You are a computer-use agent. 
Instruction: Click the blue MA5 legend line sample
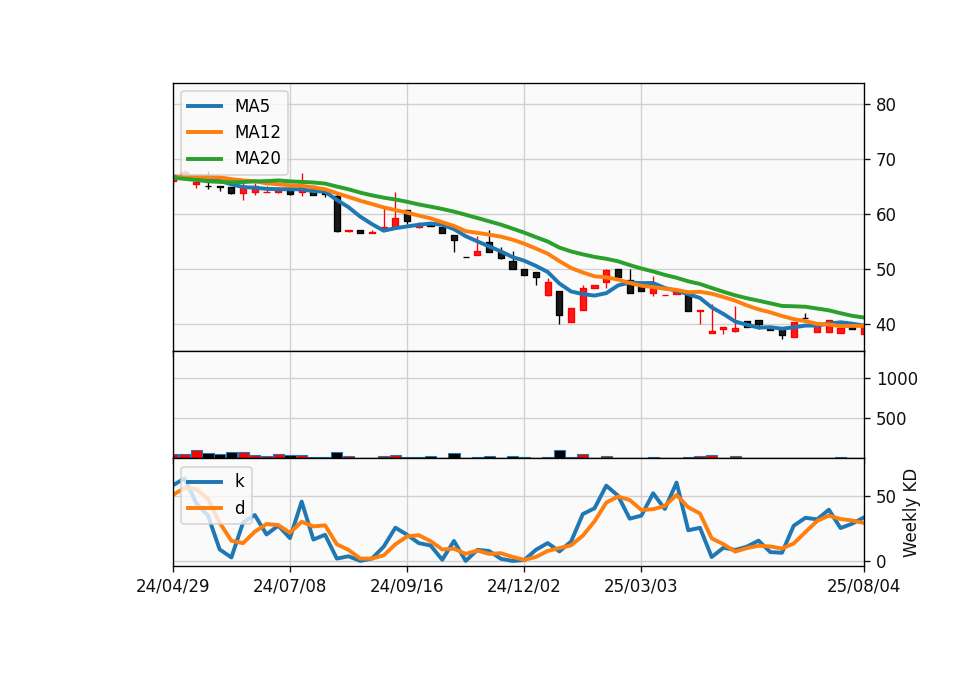205,106
